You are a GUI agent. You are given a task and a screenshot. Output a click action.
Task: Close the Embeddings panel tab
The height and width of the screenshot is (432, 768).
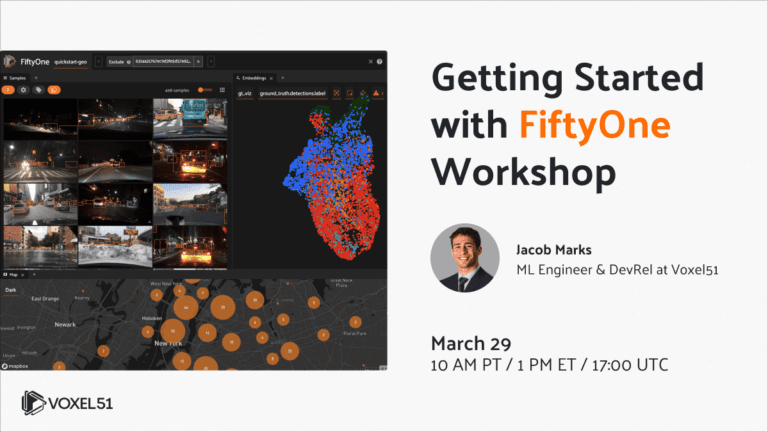click(271, 78)
